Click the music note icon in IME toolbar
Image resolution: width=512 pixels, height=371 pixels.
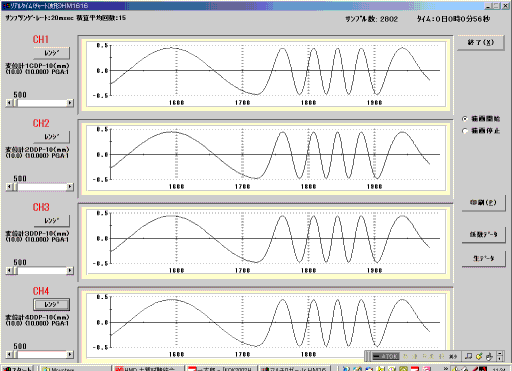(x=469, y=356)
